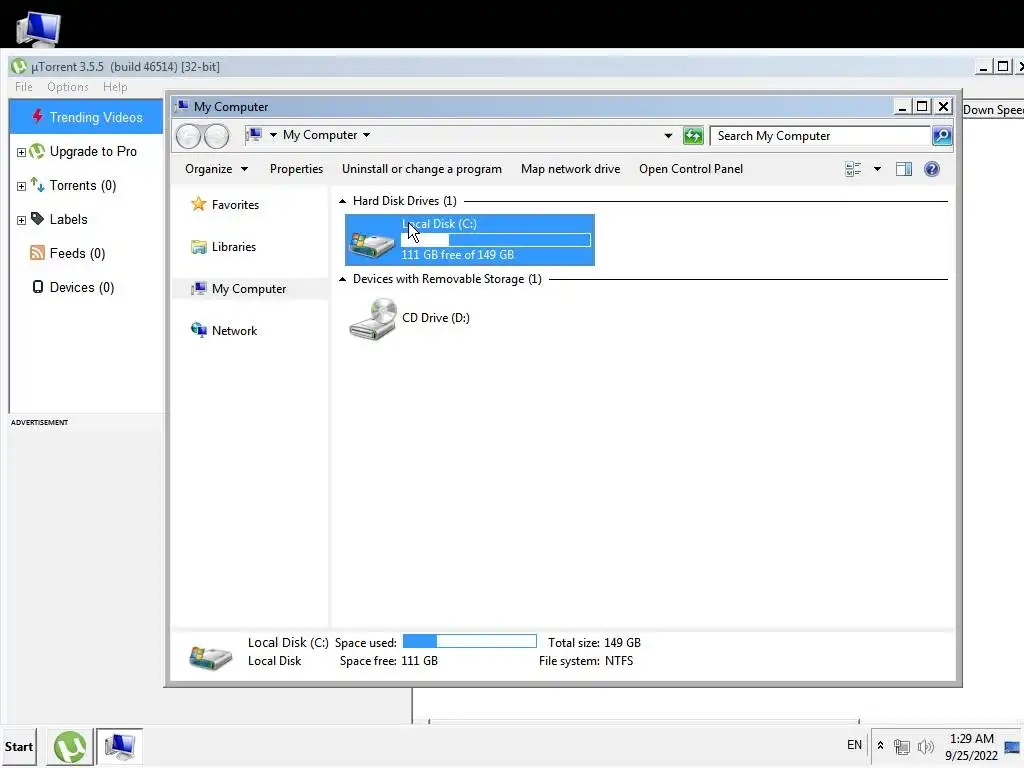Select Favorites in the navigation pane

(235, 205)
